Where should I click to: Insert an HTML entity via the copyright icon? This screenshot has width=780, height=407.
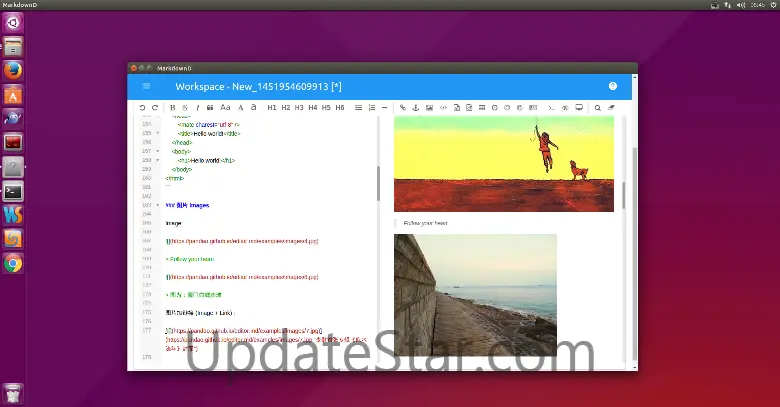519,107
